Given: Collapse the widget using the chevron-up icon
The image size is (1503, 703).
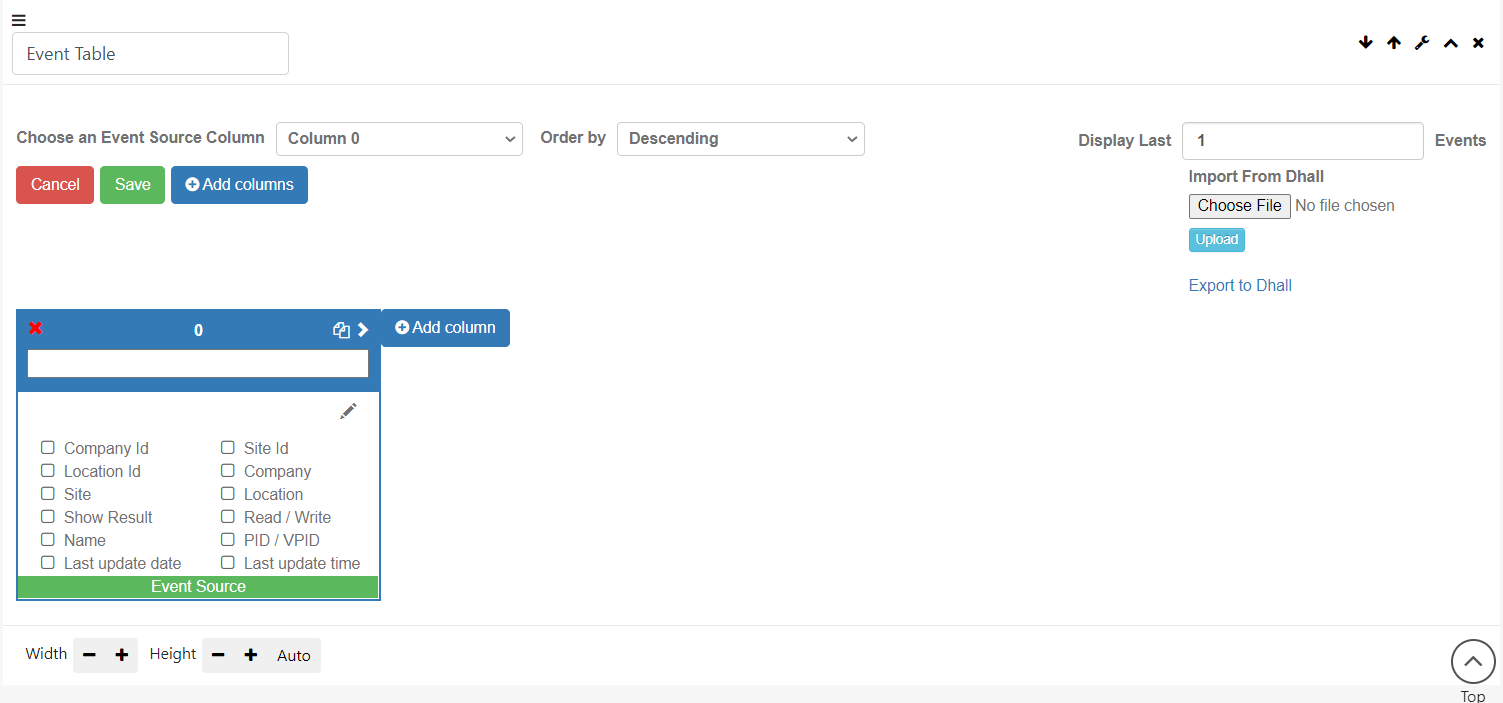Looking at the screenshot, I should (1450, 42).
